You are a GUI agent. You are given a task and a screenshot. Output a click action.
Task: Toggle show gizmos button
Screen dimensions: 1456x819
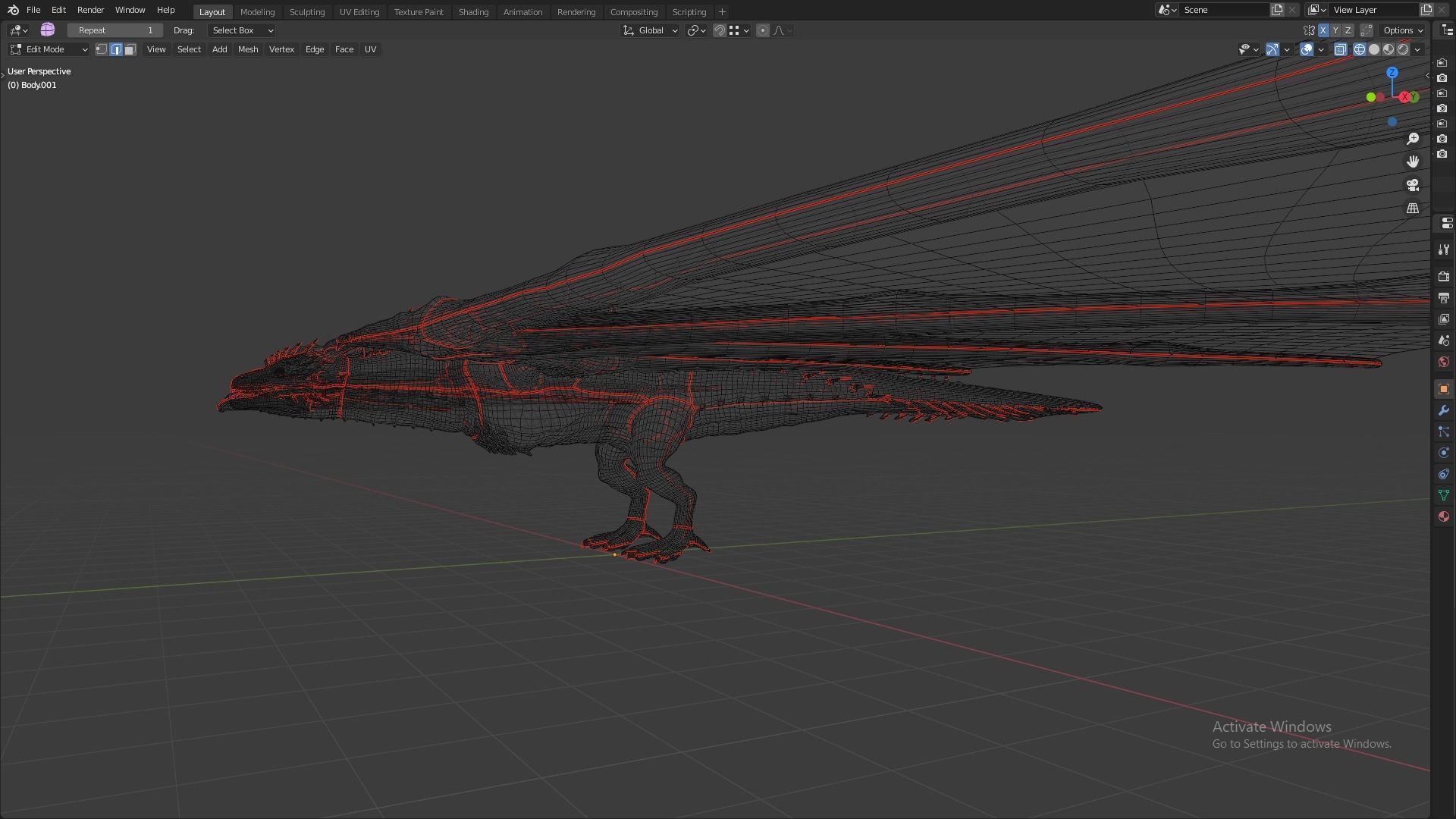[x=1272, y=49]
